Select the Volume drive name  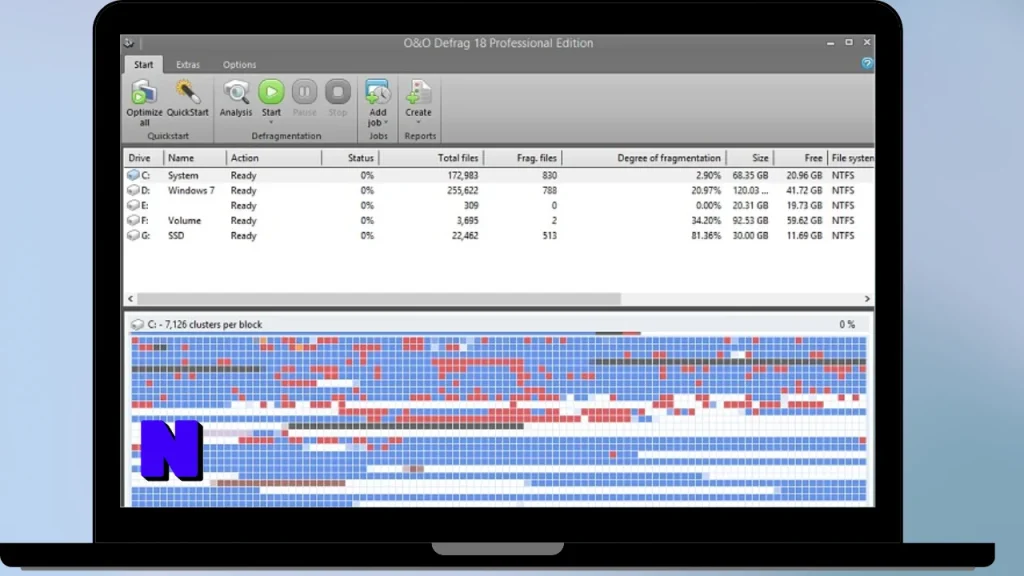pyautogui.click(x=184, y=220)
